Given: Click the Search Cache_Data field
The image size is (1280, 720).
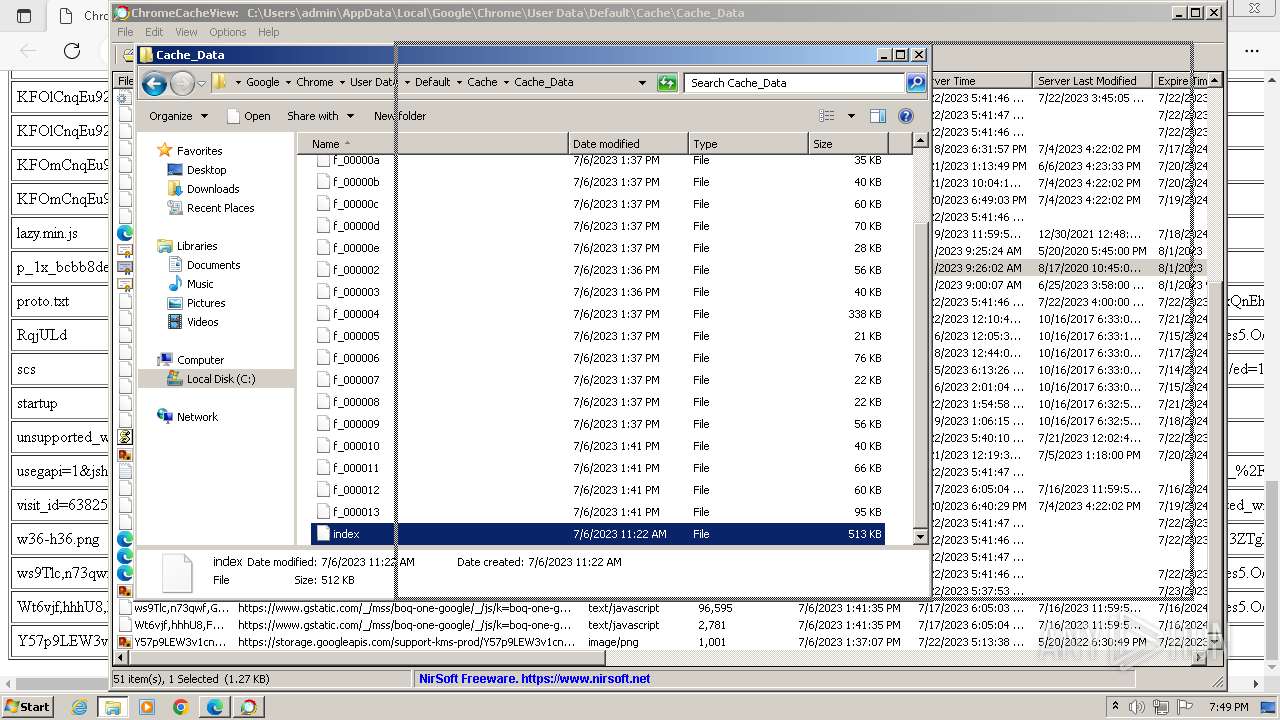Looking at the screenshot, I should point(795,83).
